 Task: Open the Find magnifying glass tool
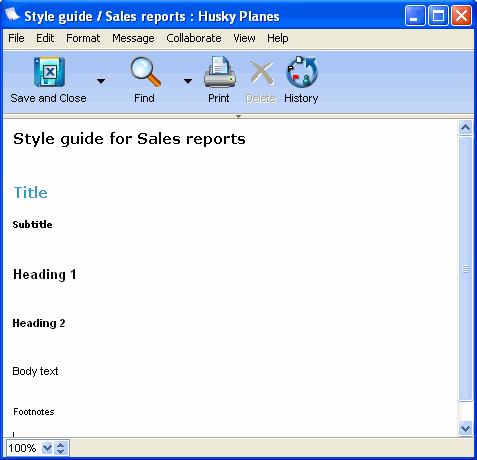pyautogui.click(x=145, y=72)
